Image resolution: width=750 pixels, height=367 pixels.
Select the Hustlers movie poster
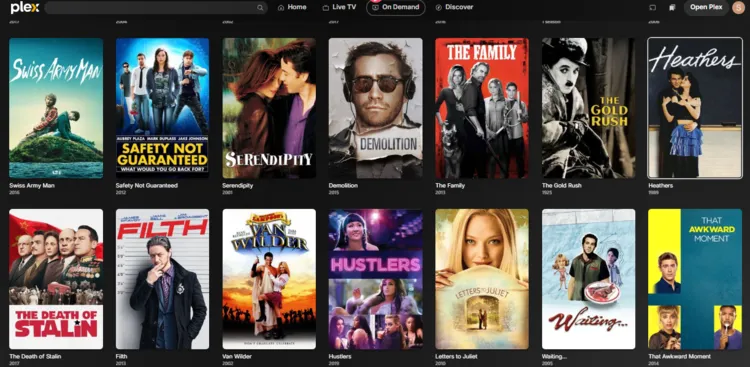click(x=375, y=279)
